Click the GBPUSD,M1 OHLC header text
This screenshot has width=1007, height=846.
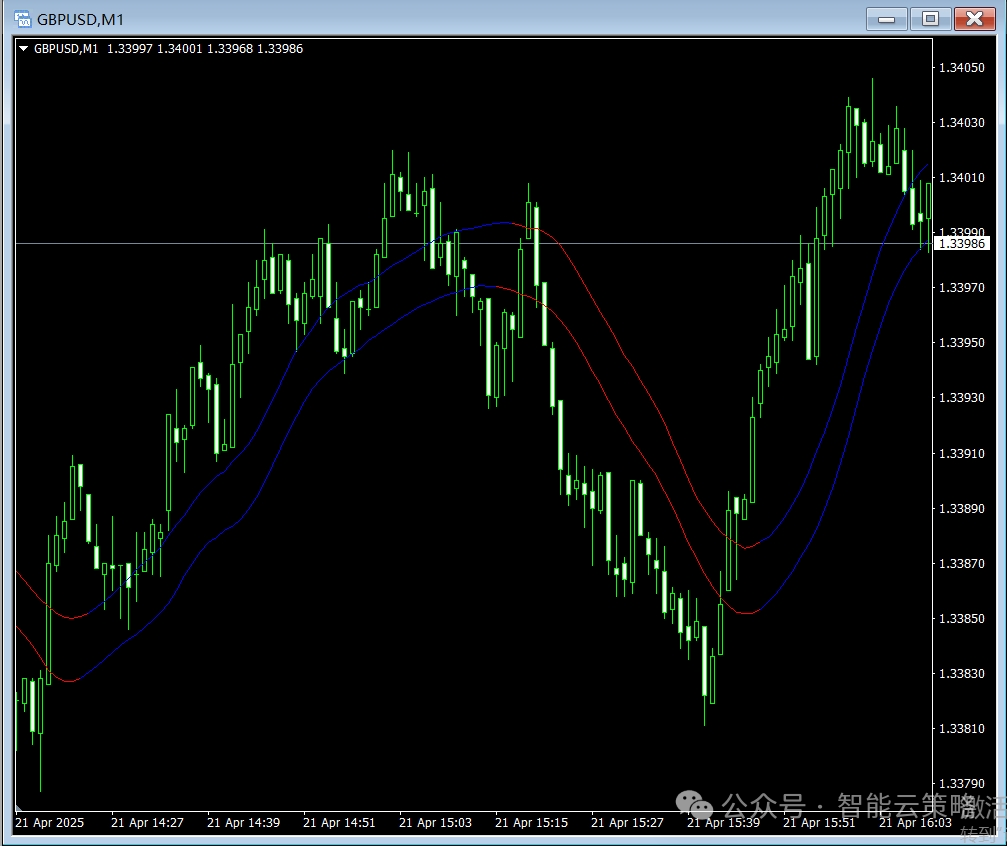click(168, 49)
